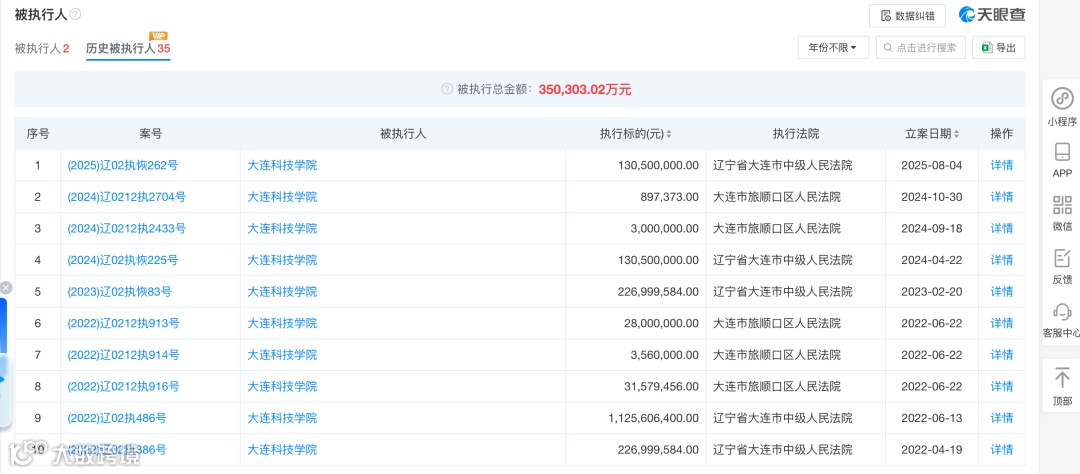Open case (2022)辽02执486号

[116, 418]
